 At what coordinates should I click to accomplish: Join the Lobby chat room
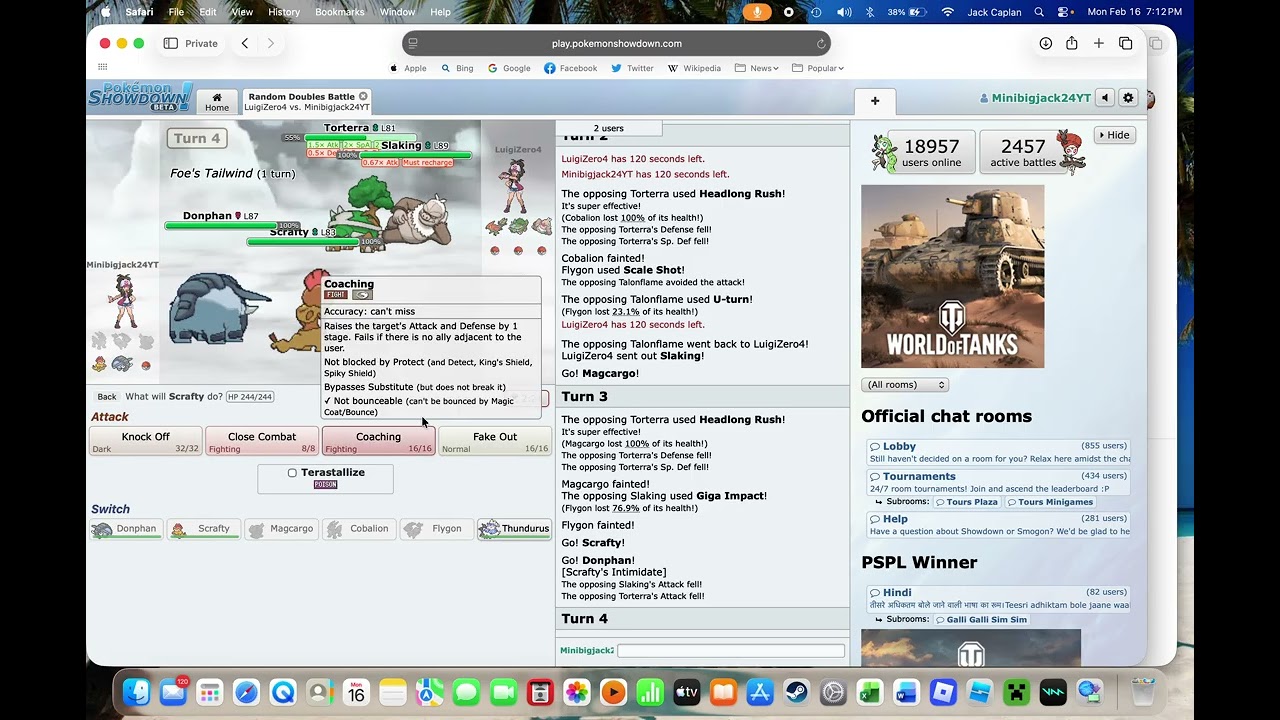pos(998,452)
